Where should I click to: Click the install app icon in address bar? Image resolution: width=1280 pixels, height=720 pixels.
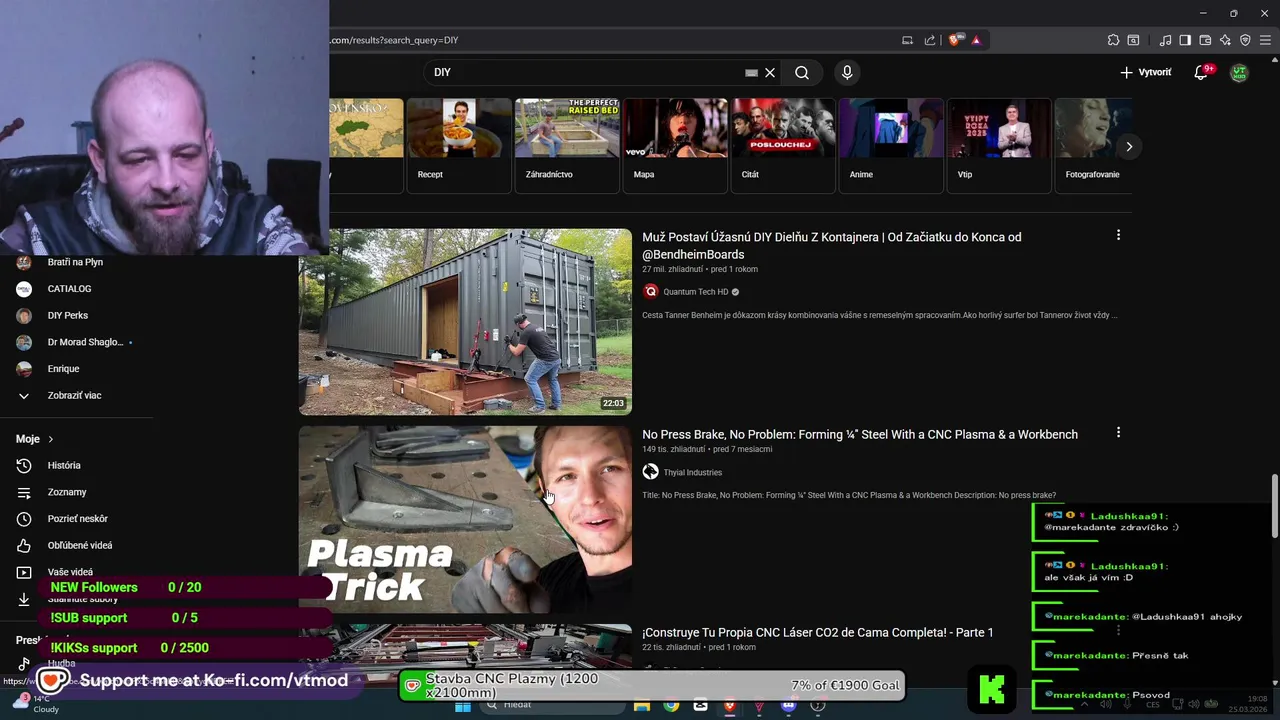point(907,40)
